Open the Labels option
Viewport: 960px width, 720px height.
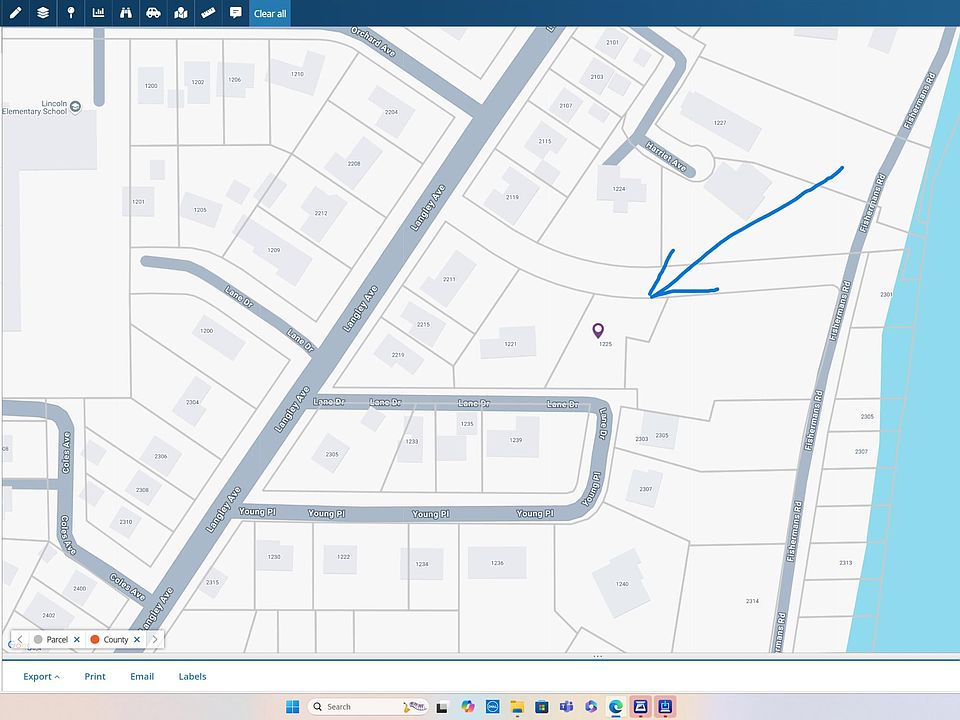pyautogui.click(x=192, y=677)
